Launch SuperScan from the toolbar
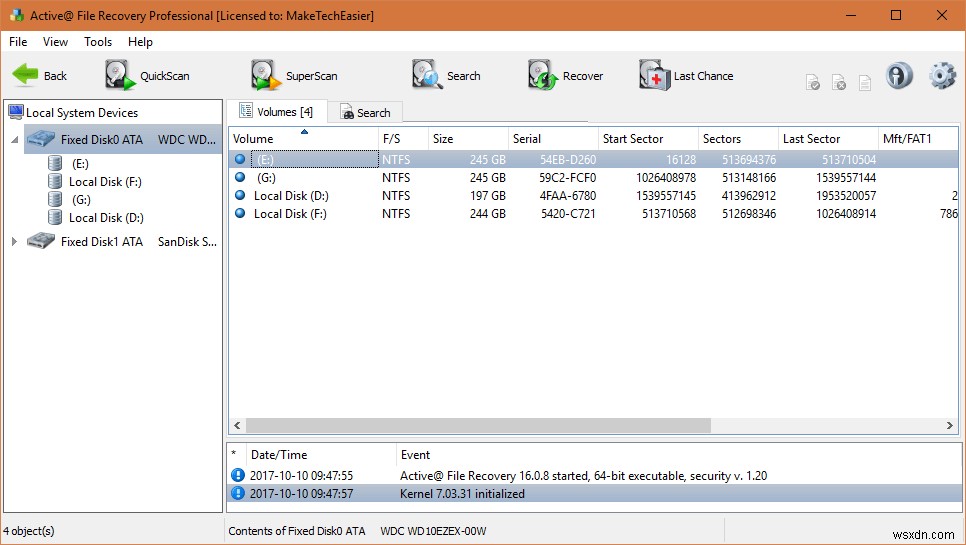 294,75
